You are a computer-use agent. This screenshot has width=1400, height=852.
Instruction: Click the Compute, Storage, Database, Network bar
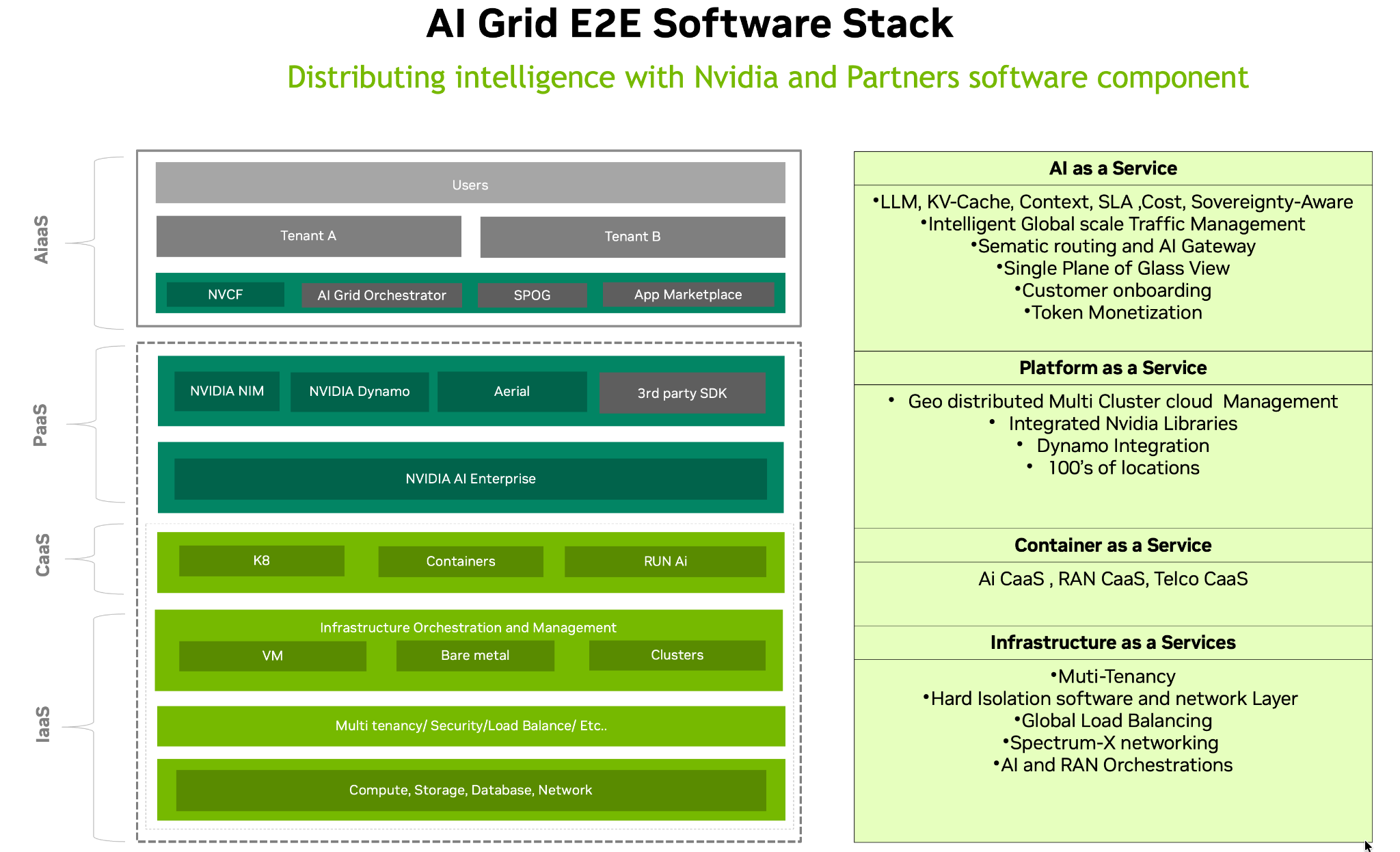[470, 790]
